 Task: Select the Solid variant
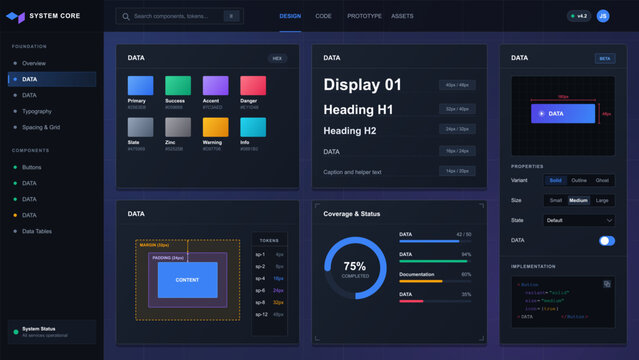pyautogui.click(x=555, y=180)
